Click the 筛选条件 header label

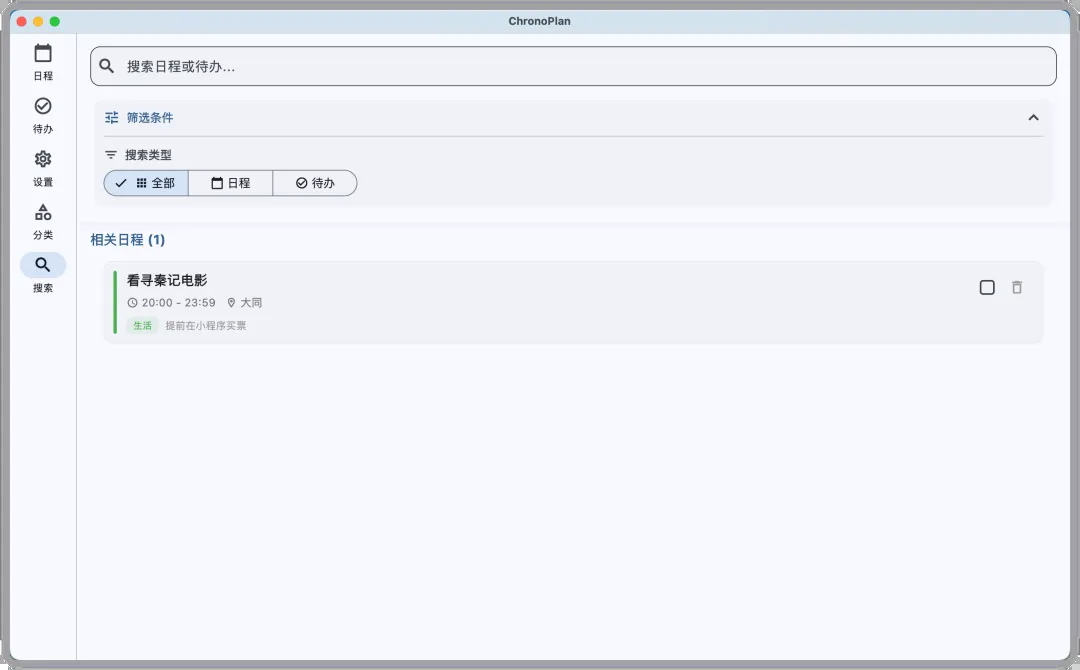point(150,118)
